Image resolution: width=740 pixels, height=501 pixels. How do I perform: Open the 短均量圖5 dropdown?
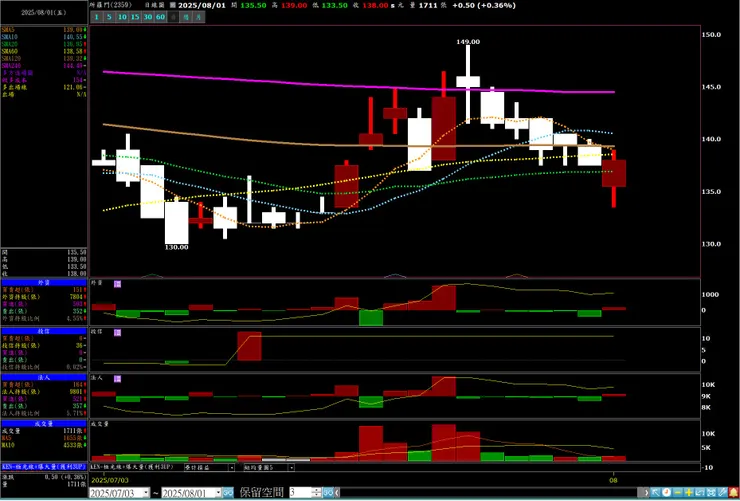pos(291,468)
